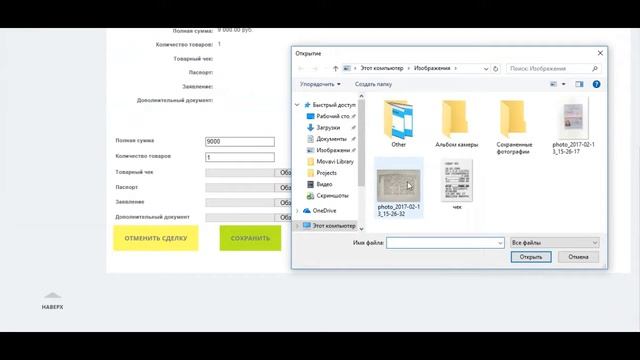Click the Открыть button
The image size is (640, 360).
pos(531,257)
